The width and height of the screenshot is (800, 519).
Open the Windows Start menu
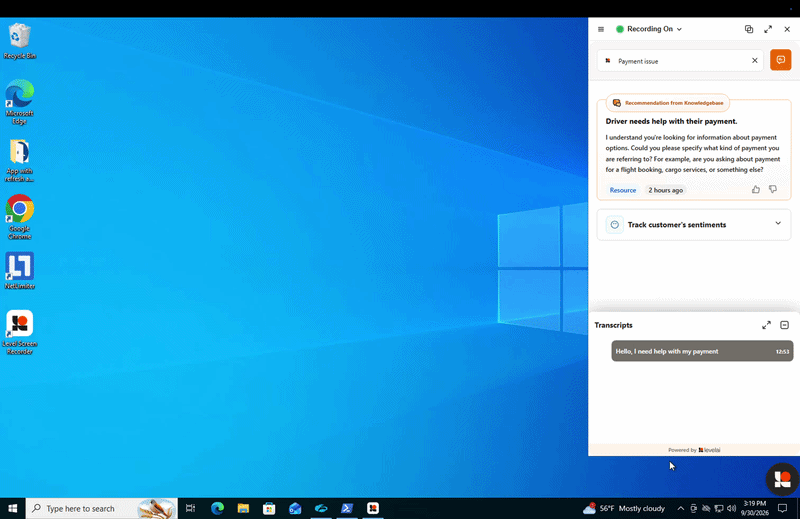pos(13,508)
